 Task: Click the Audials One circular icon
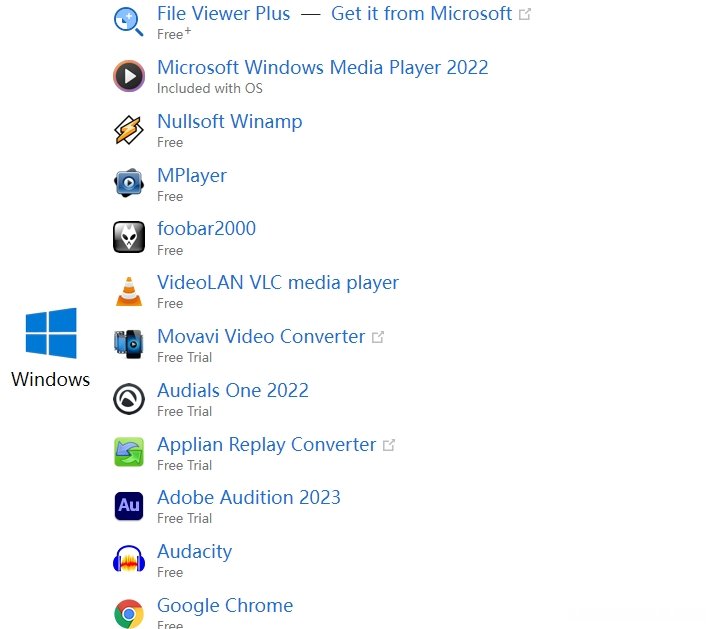129,399
